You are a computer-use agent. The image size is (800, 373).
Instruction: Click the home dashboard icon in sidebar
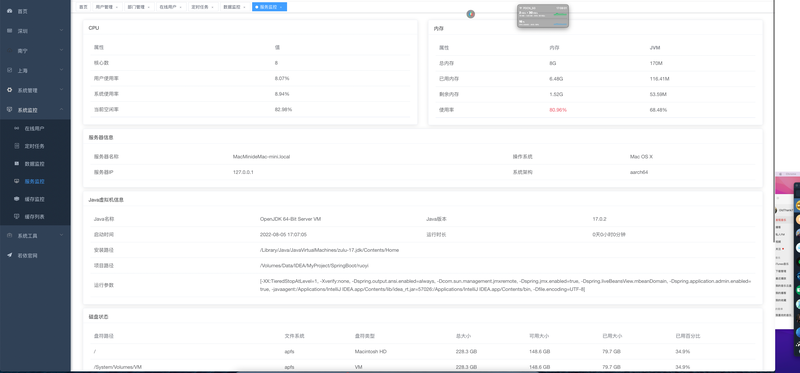pyautogui.click(x=10, y=11)
